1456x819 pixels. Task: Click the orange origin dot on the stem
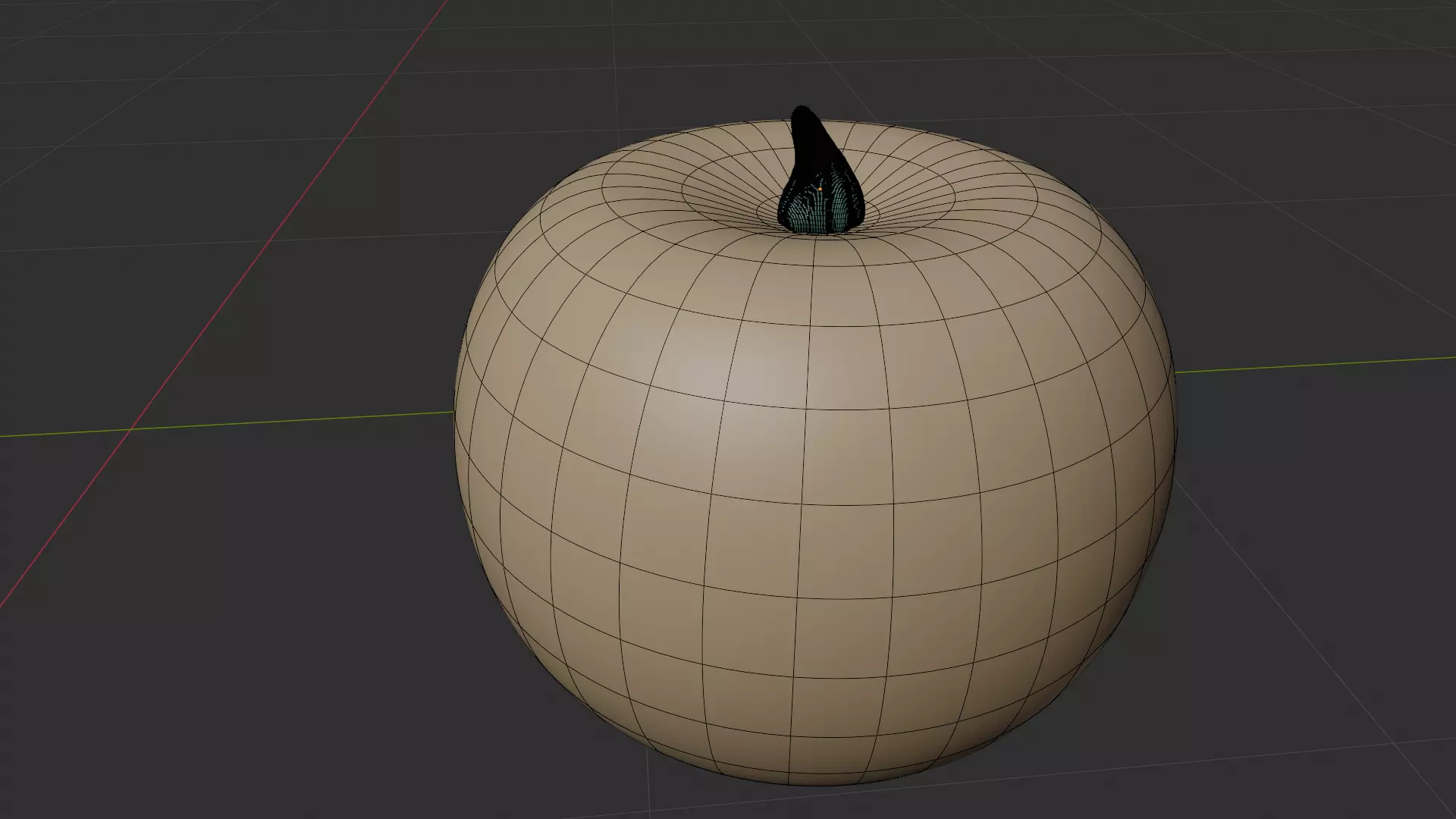[x=820, y=189]
